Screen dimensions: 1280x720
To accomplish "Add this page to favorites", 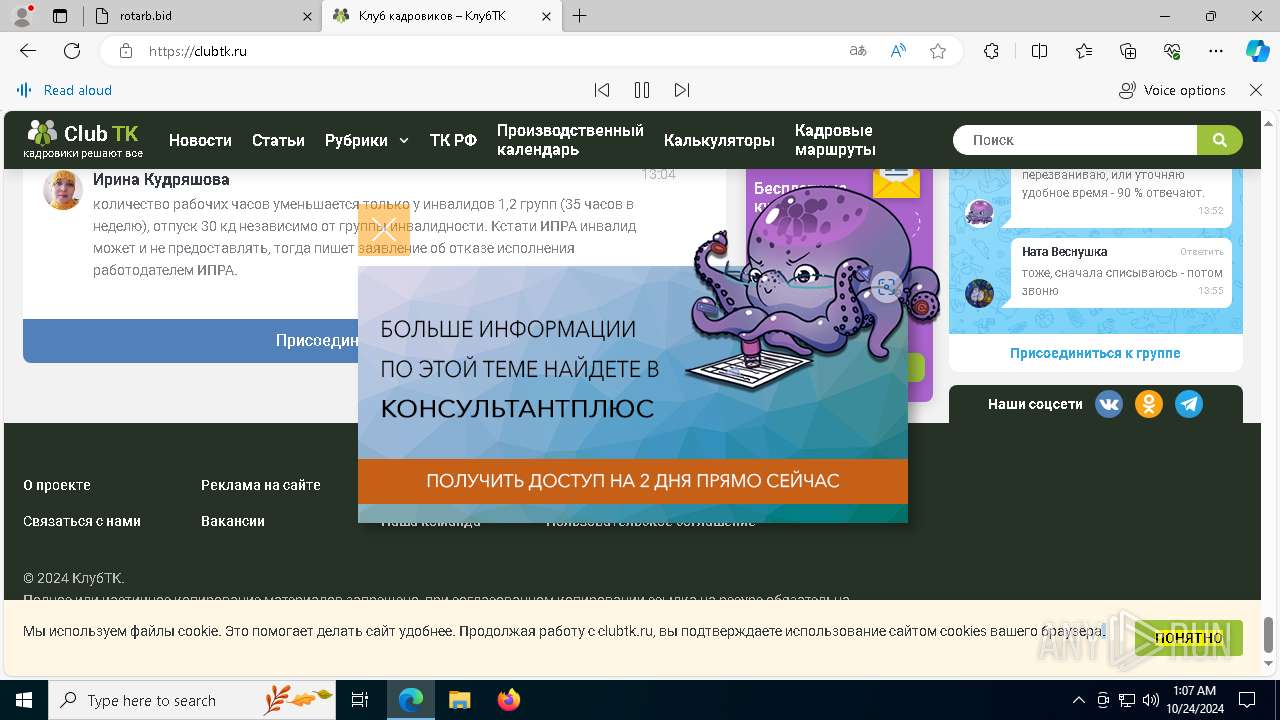I will pyautogui.click(x=938, y=51).
